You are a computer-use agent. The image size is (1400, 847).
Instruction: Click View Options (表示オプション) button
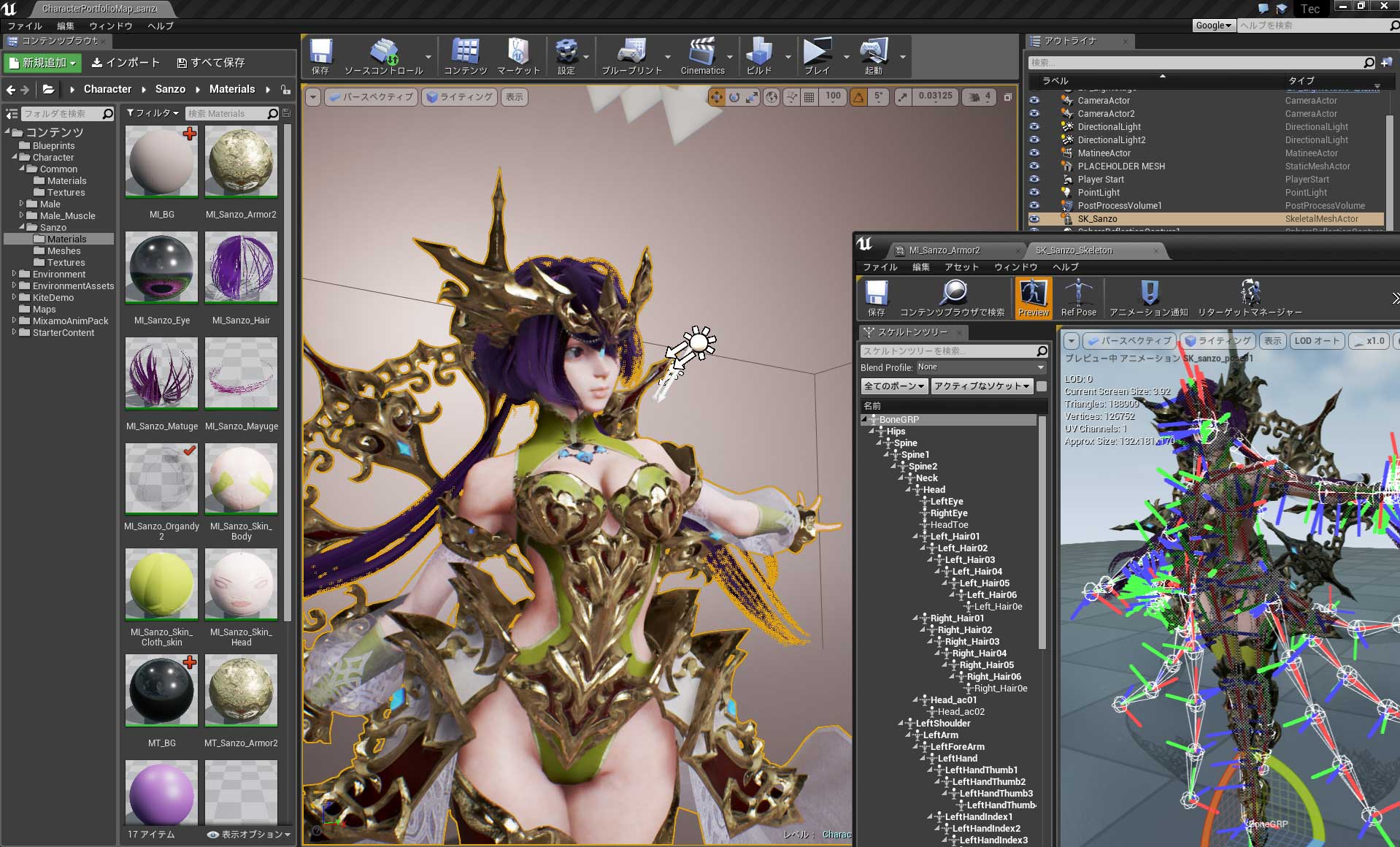(249, 834)
